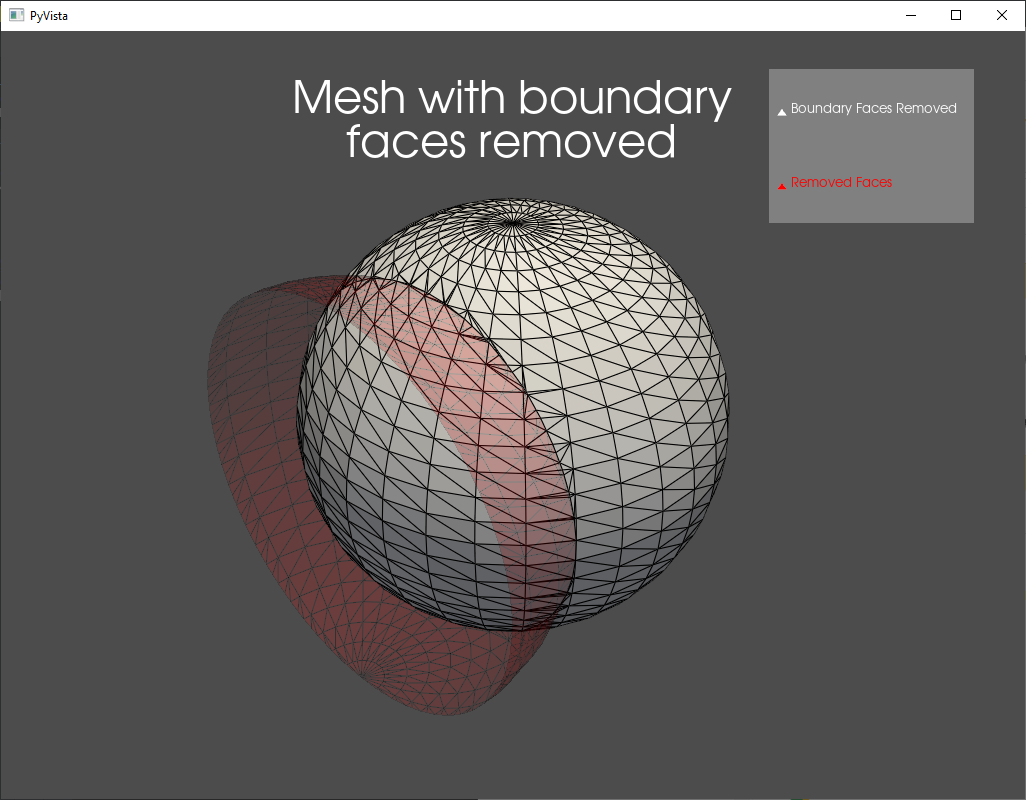Screen dimensions: 1026x800
Task: Click the minimize icon on the title bar
Action: pos(910,15)
